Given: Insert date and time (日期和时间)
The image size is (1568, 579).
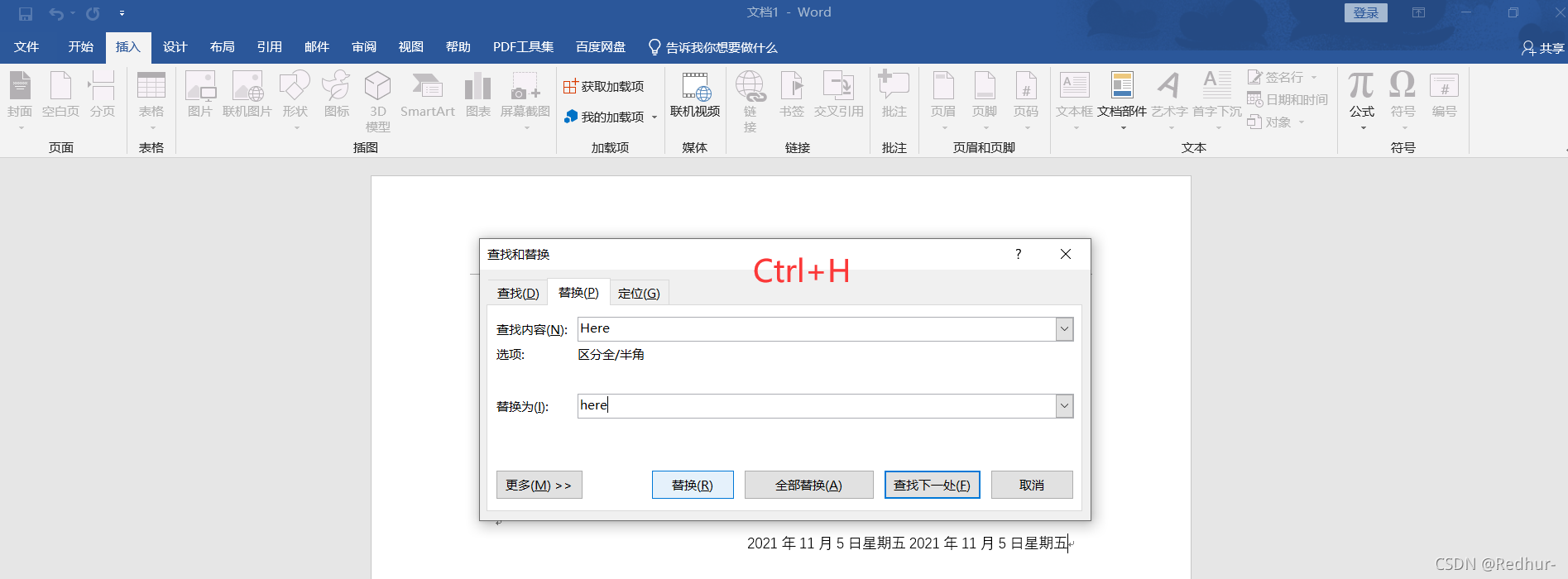Looking at the screenshot, I should click(1287, 99).
